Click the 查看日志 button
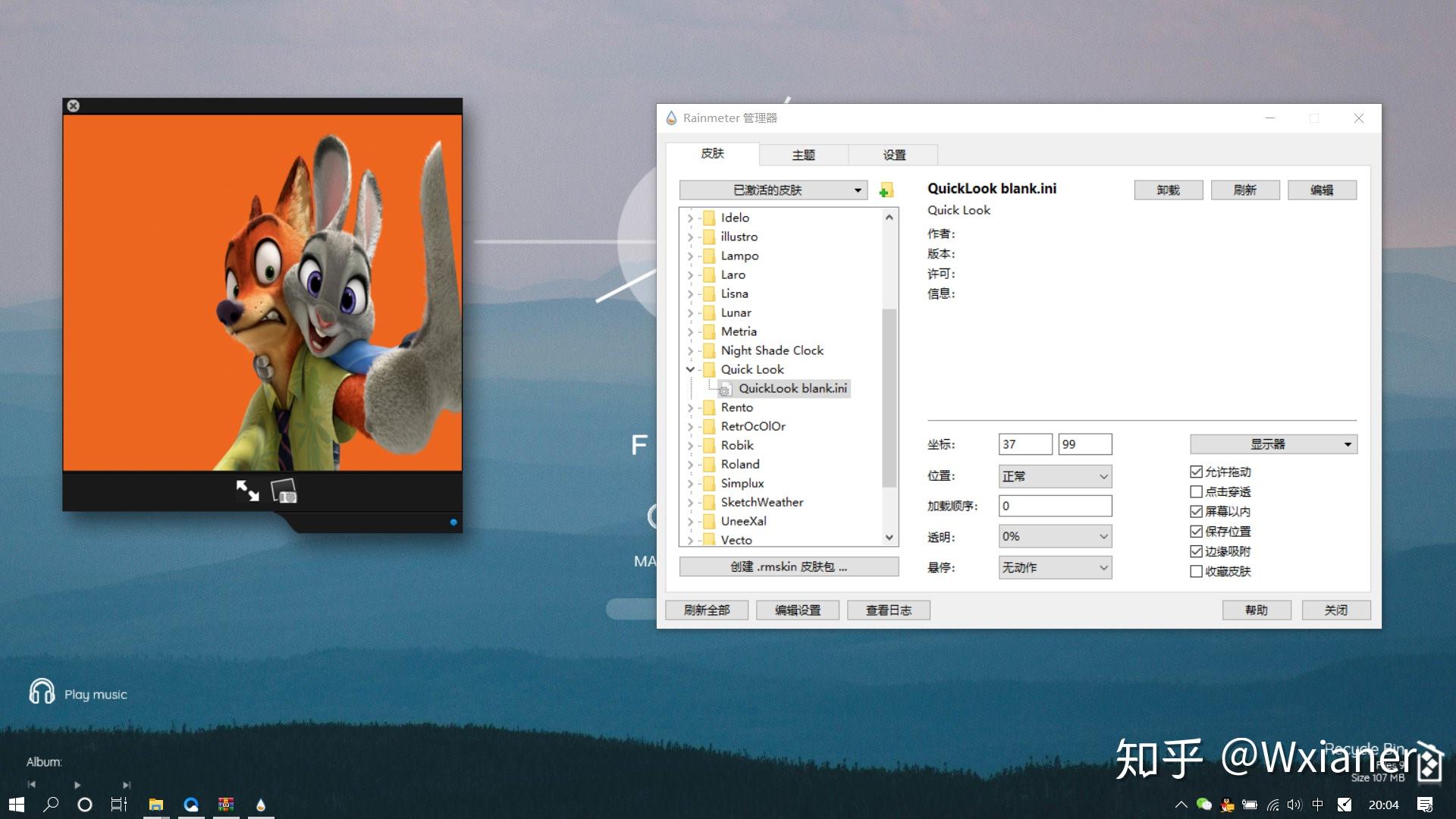1456x819 pixels. 889,610
